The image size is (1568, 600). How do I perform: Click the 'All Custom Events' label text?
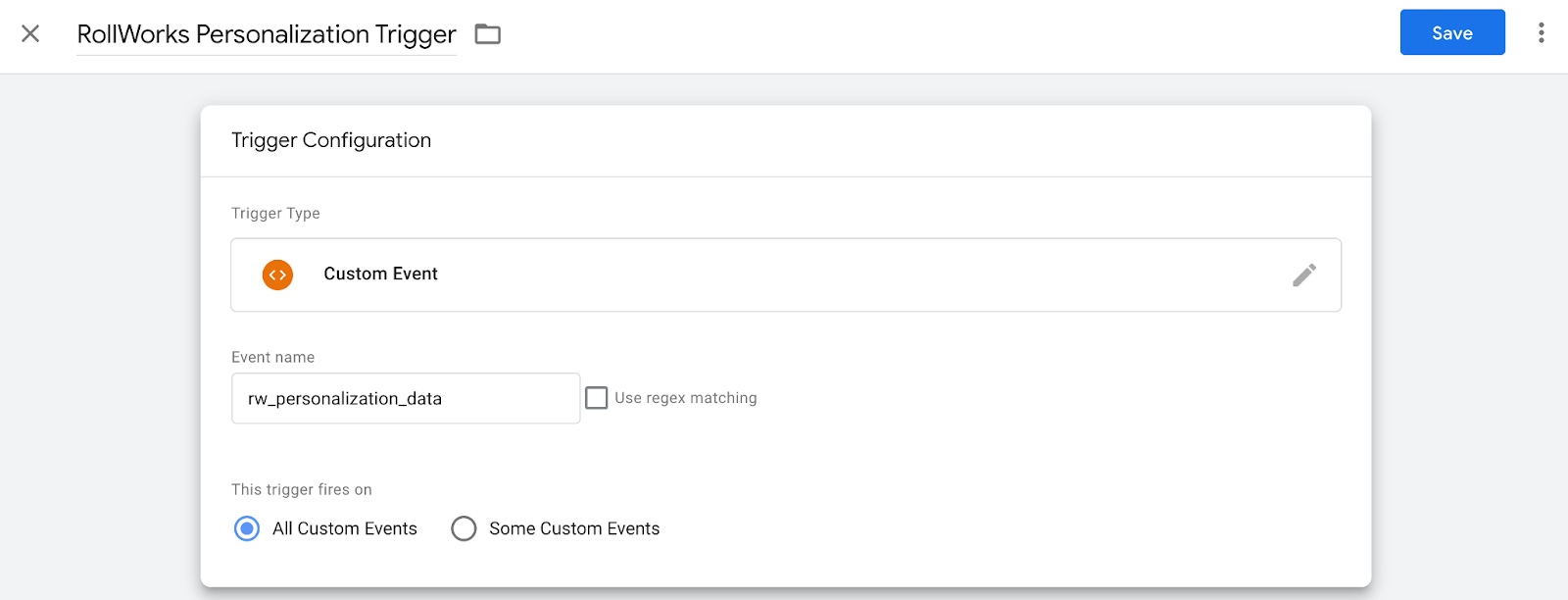(345, 529)
